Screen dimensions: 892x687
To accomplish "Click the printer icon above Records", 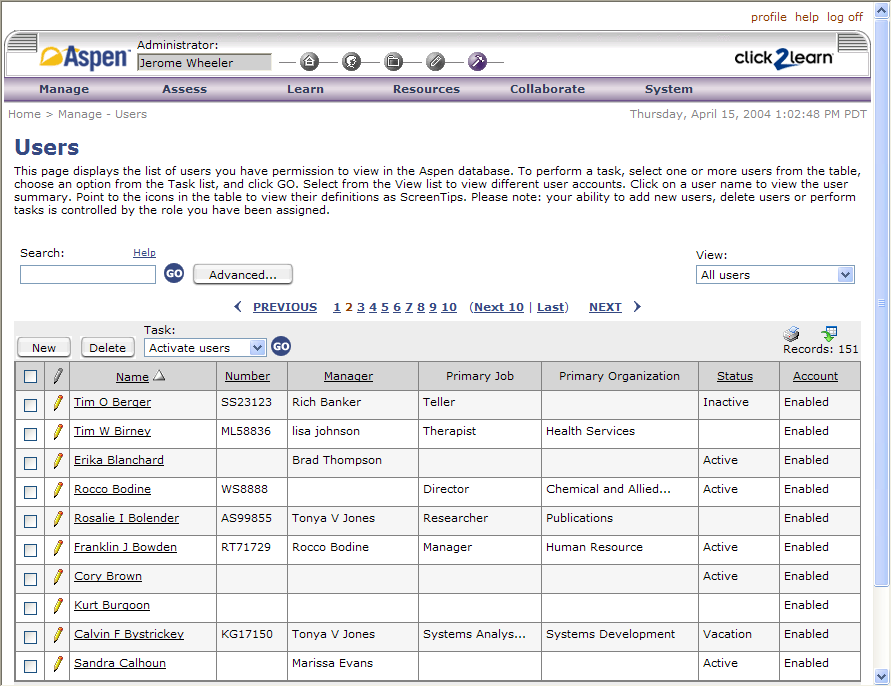I will [x=791, y=334].
